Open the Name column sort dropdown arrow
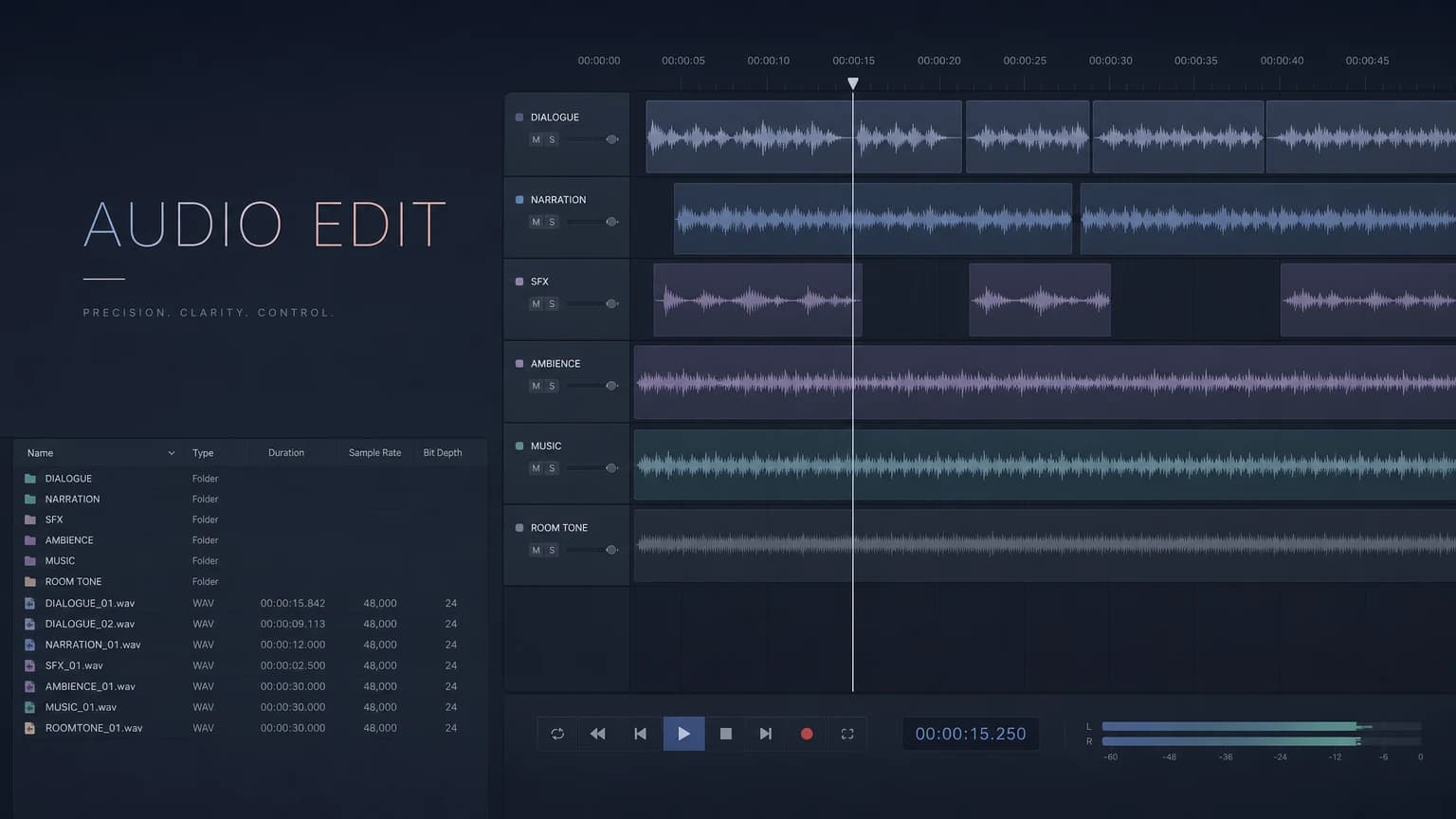Image resolution: width=1456 pixels, height=819 pixels. (x=172, y=453)
